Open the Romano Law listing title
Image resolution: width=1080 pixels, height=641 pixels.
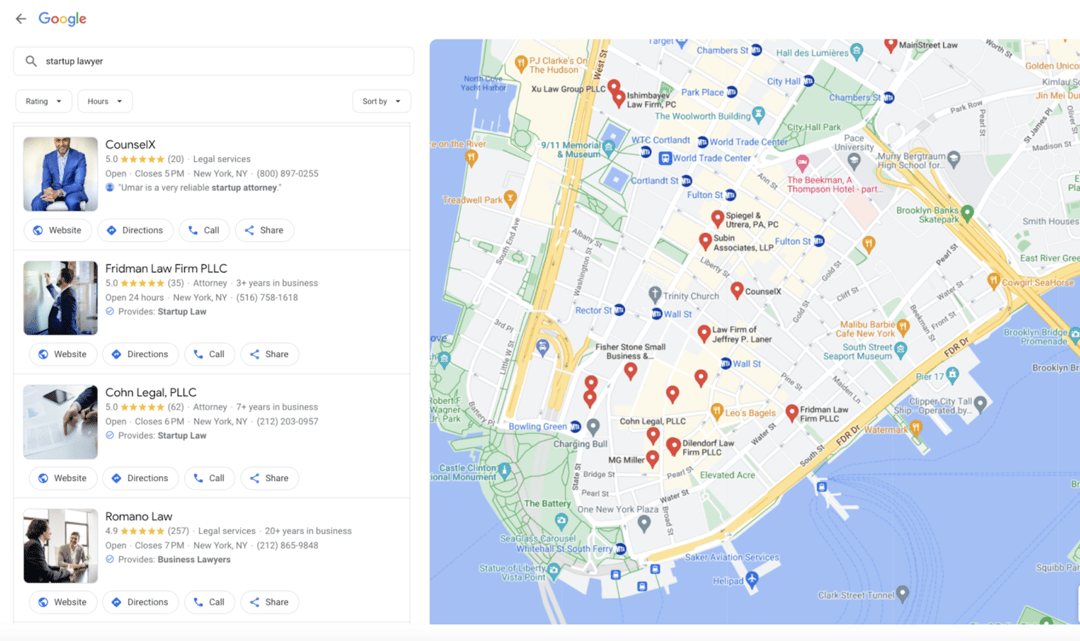[x=139, y=516]
